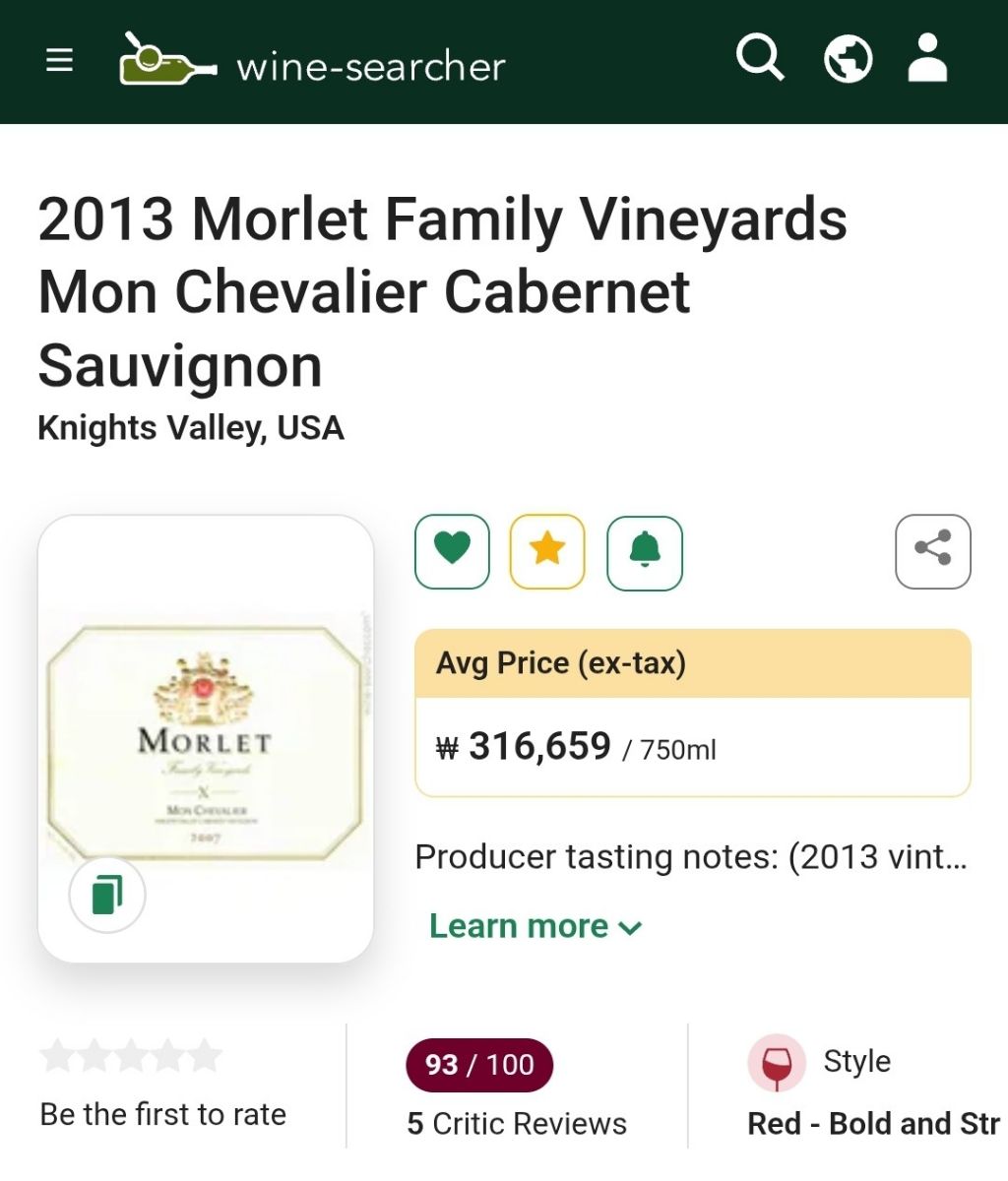The height and width of the screenshot is (1181, 1008).
Task: Click the chevron next to Learn more
Action: [x=631, y=928]
